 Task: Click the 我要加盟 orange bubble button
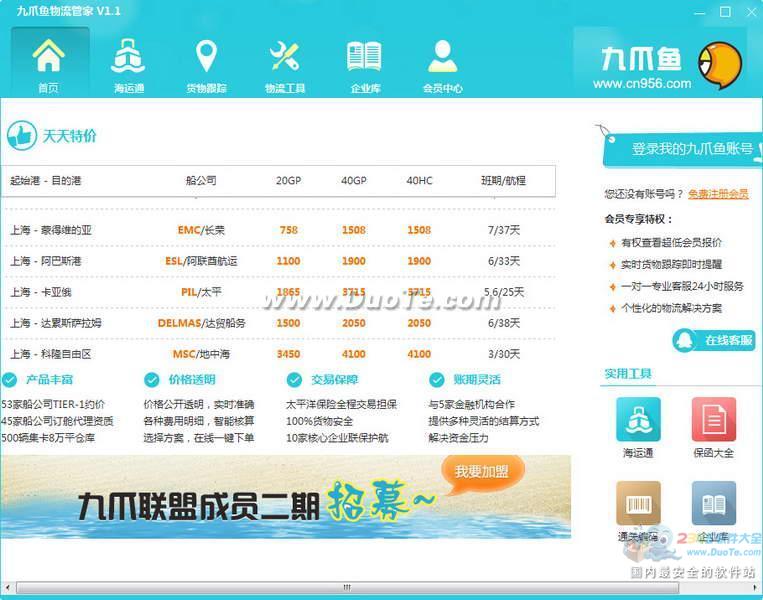[x=483, y=471]
